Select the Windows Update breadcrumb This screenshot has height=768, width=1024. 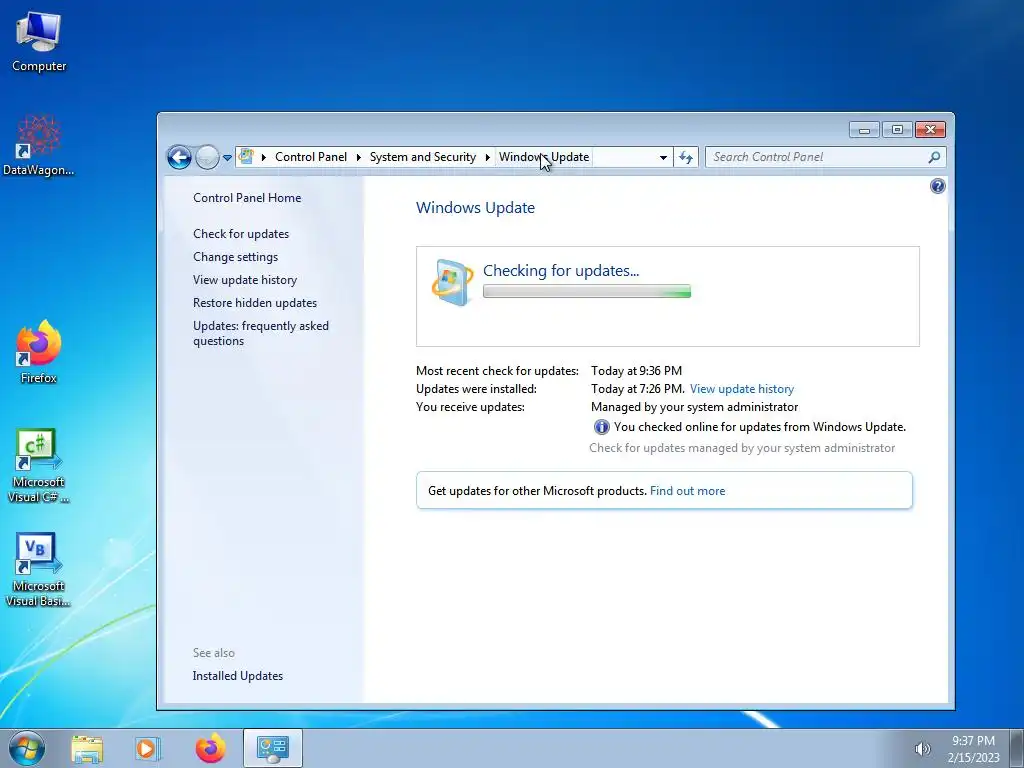pos(544,157)
